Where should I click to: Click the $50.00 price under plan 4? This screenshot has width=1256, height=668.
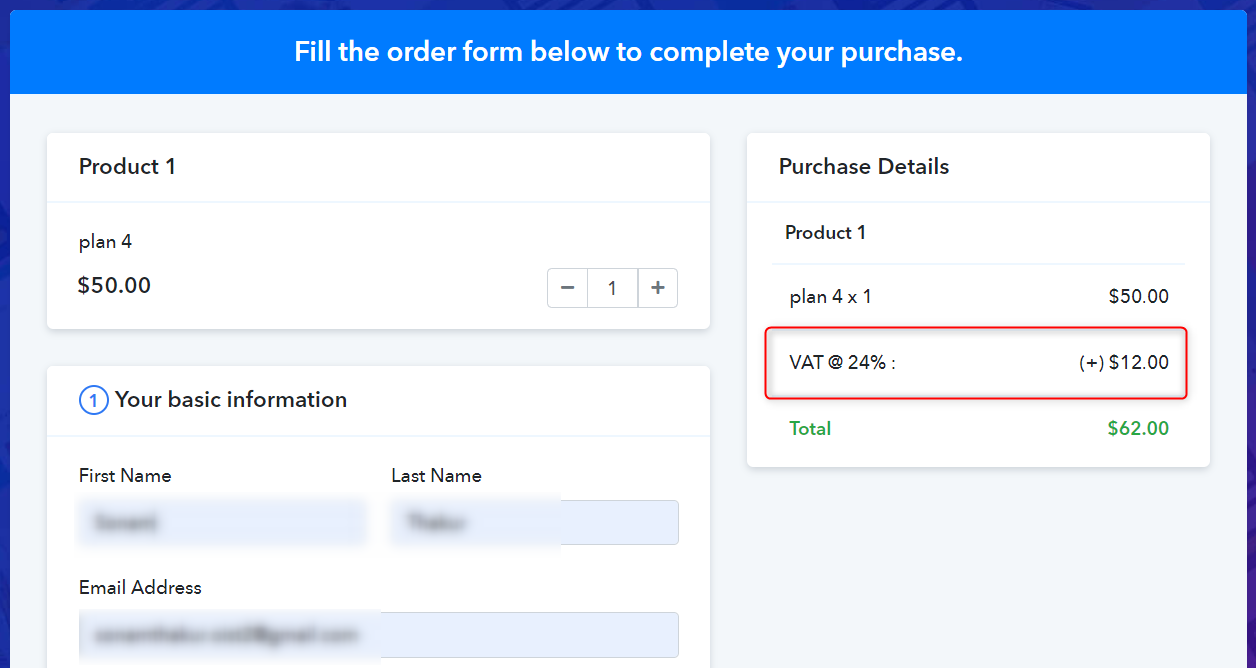(114, 286)
